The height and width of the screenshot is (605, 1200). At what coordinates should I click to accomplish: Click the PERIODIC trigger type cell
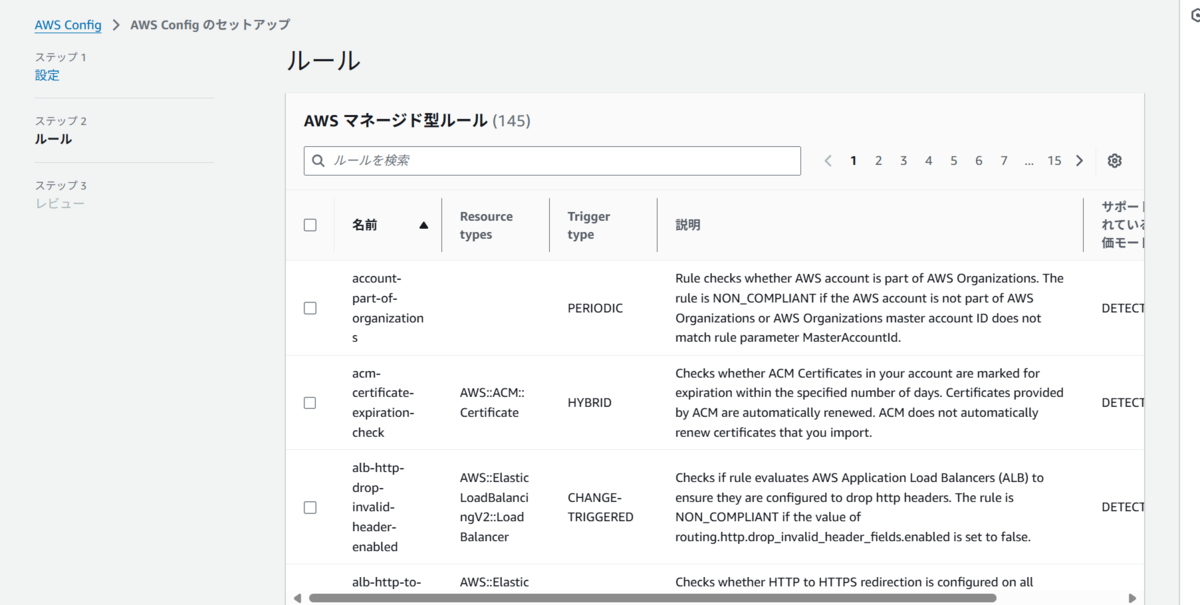[x=595, y=308]
